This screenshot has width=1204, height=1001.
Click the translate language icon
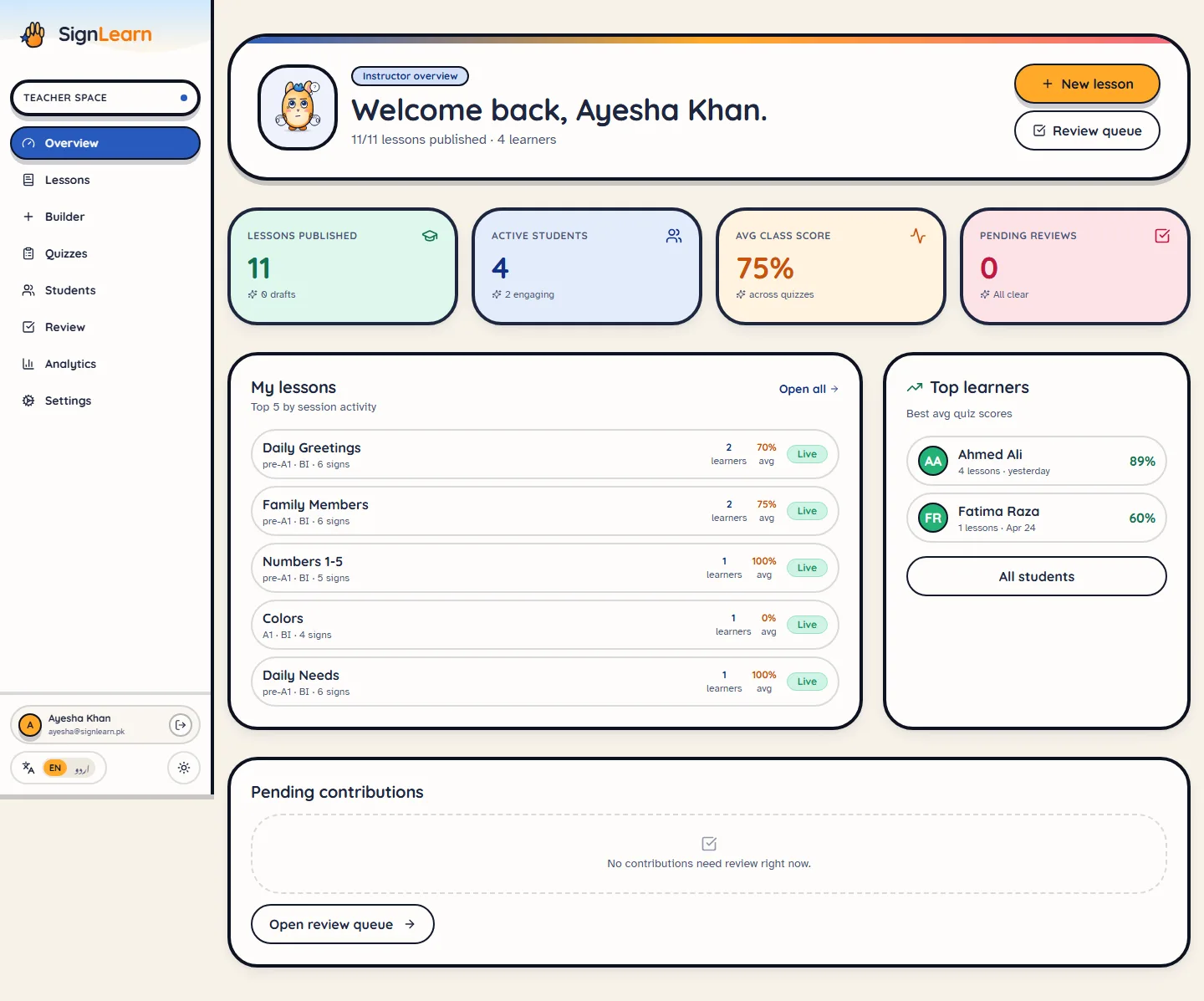coord(28,768)
